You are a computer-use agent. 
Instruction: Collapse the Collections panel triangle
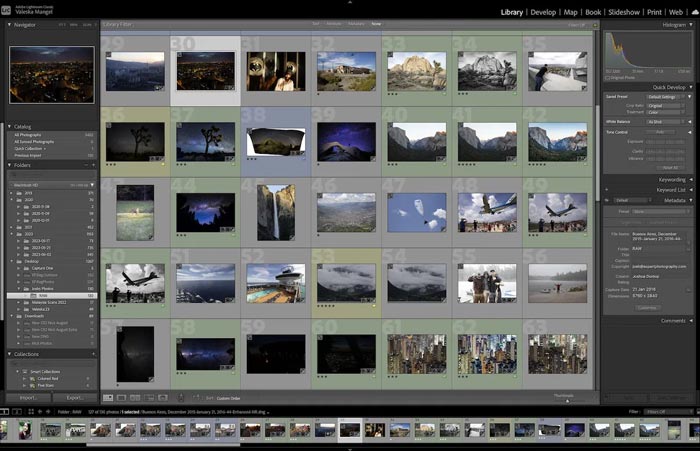[x=9, y=354]
